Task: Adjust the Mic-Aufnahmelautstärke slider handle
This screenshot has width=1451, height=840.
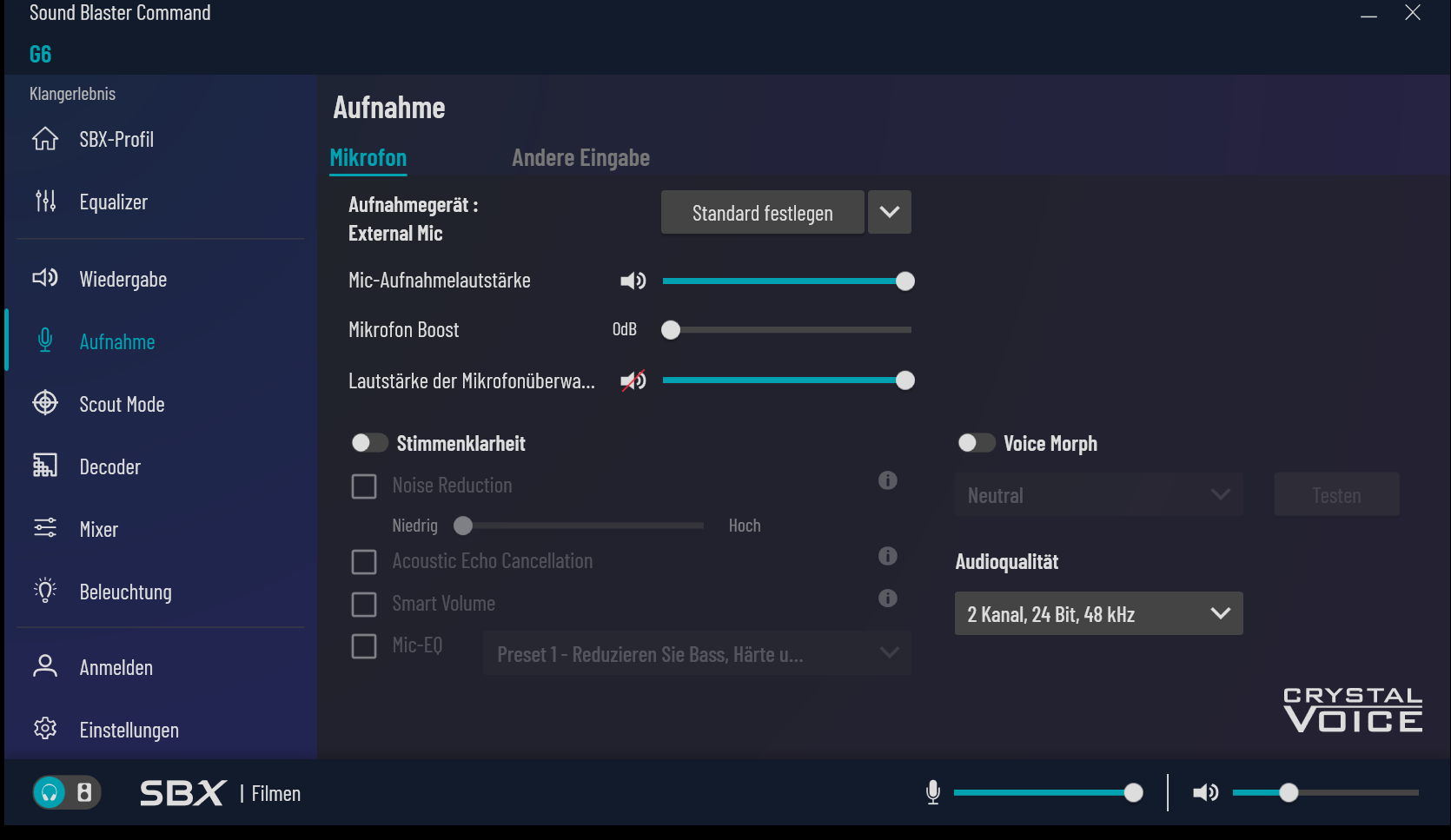Action: tap(904, 281)
